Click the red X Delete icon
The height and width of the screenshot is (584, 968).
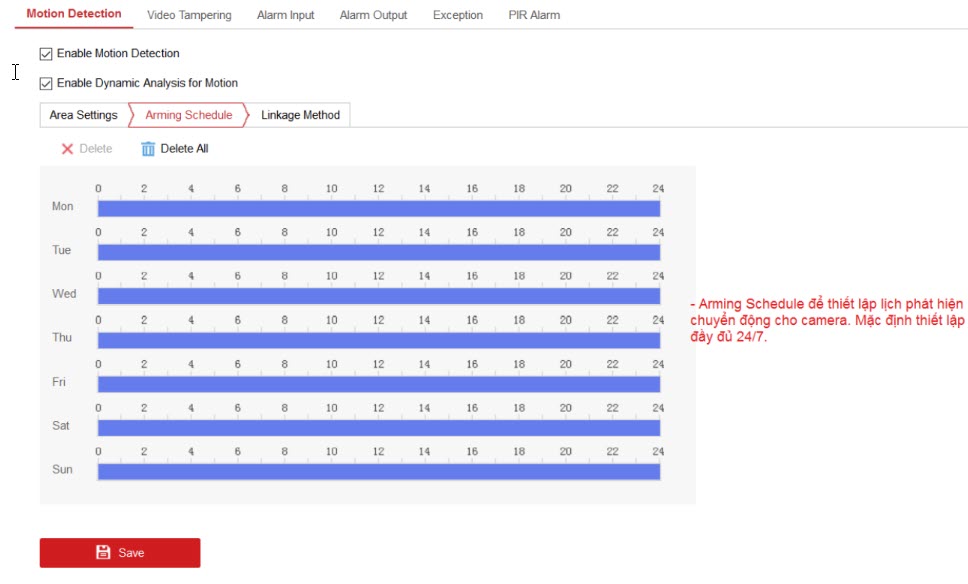[68, 149]
